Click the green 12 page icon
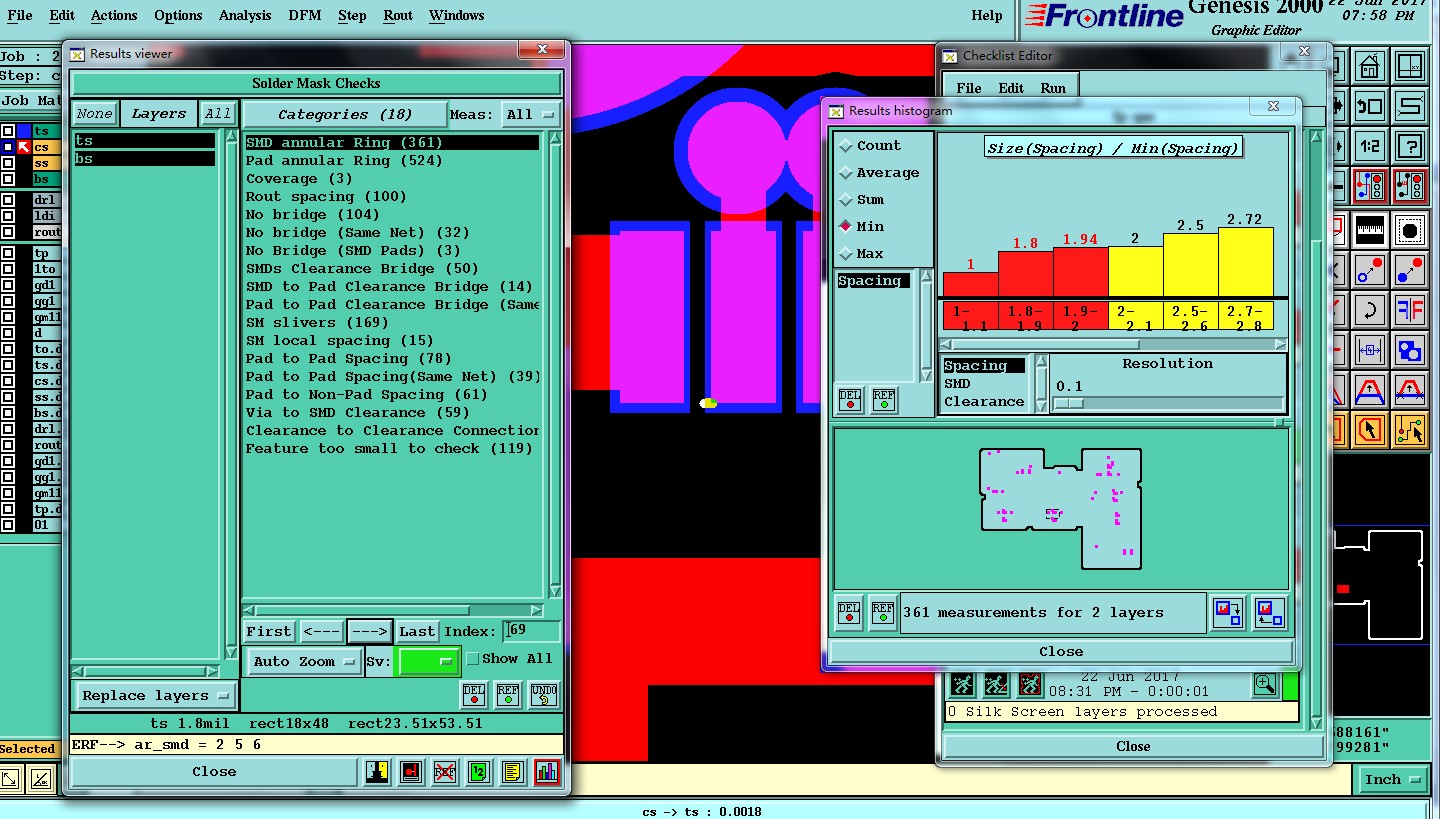 [479, 772]
